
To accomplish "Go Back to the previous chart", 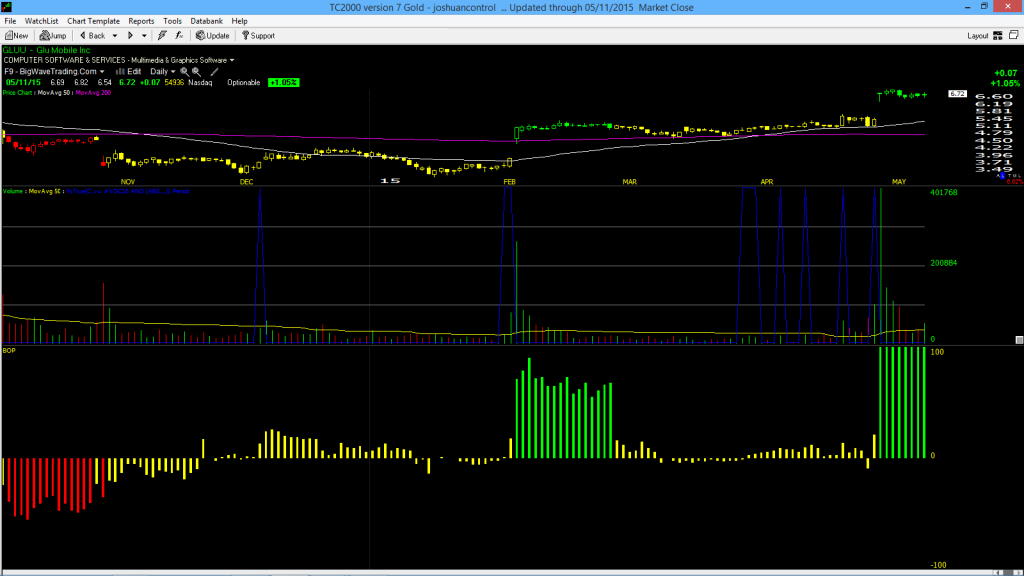I will tap(92, 35).
